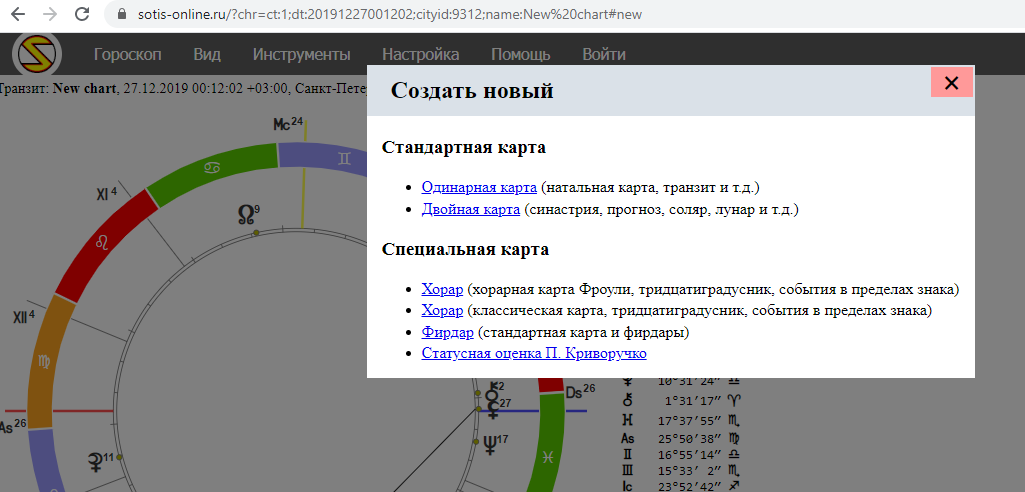Image resolution: width=1025 pixels, height=492 pixels.
Task: Click the Ceres symbol on chart
Action: tap(95, 462)
